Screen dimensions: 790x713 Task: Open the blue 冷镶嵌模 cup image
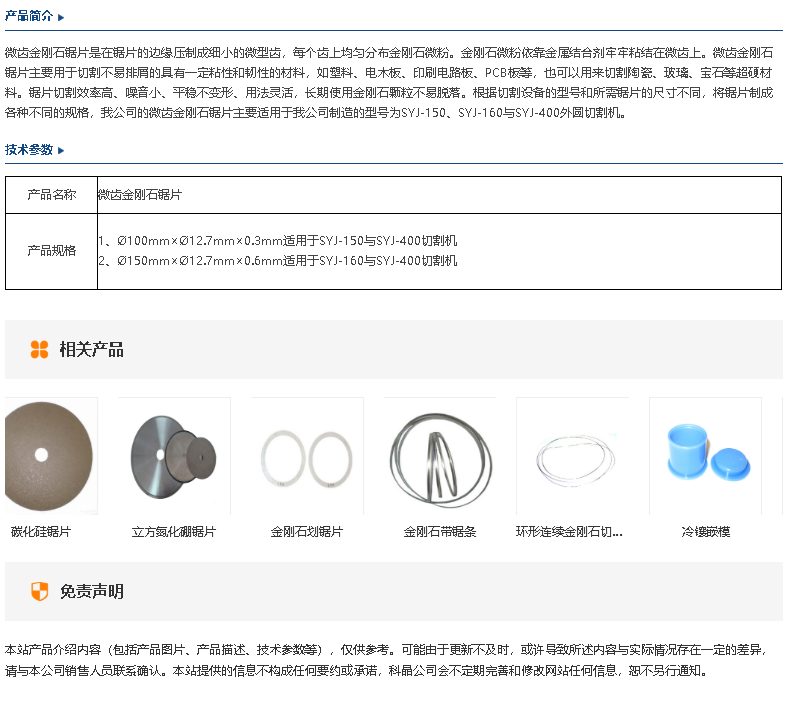[705, 456]
